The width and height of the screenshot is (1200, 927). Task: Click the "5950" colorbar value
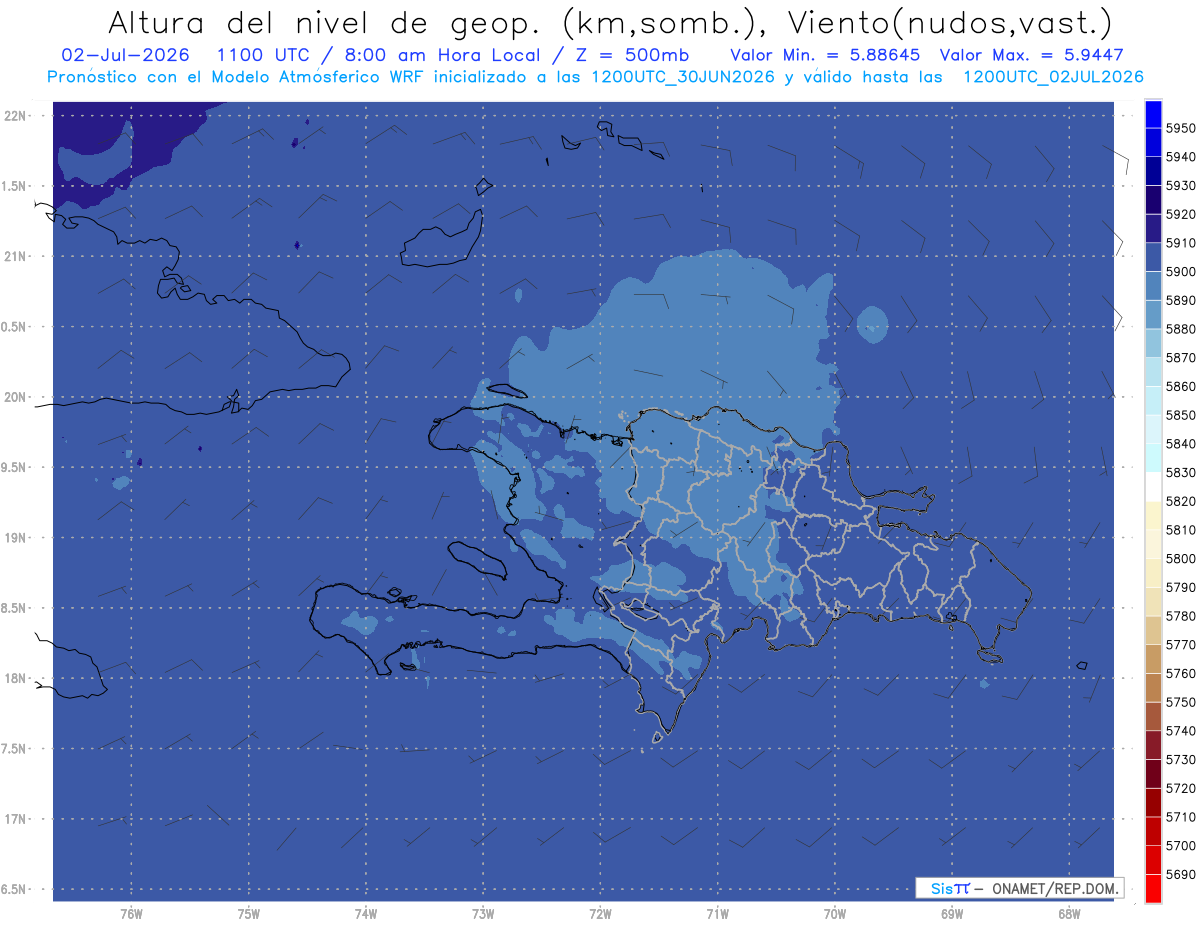click(1180, 128)
